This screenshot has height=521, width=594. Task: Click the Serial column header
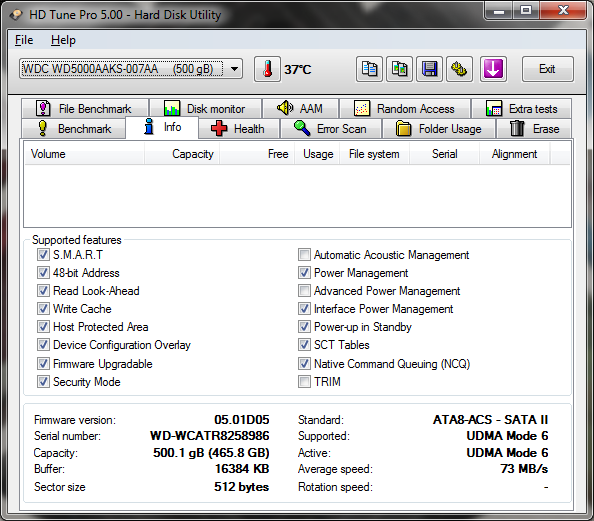pos(444,154)
